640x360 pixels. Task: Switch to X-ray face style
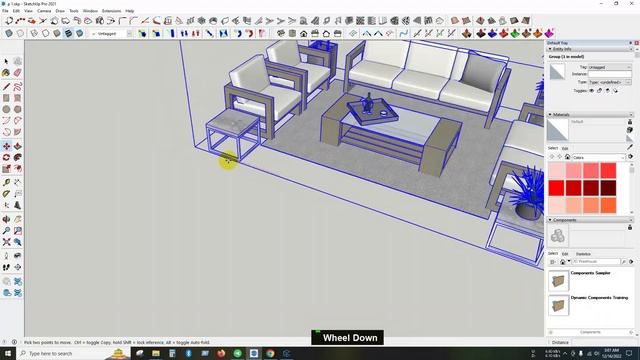point(9,33)
